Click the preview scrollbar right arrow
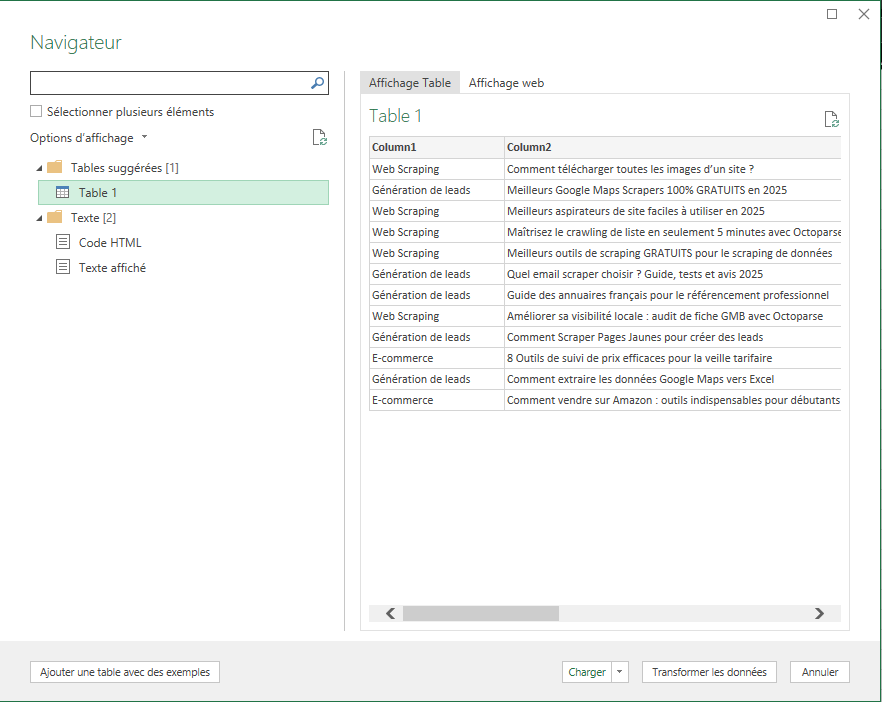The height and width of the screenshot is (702, 882). coord(820,613)
